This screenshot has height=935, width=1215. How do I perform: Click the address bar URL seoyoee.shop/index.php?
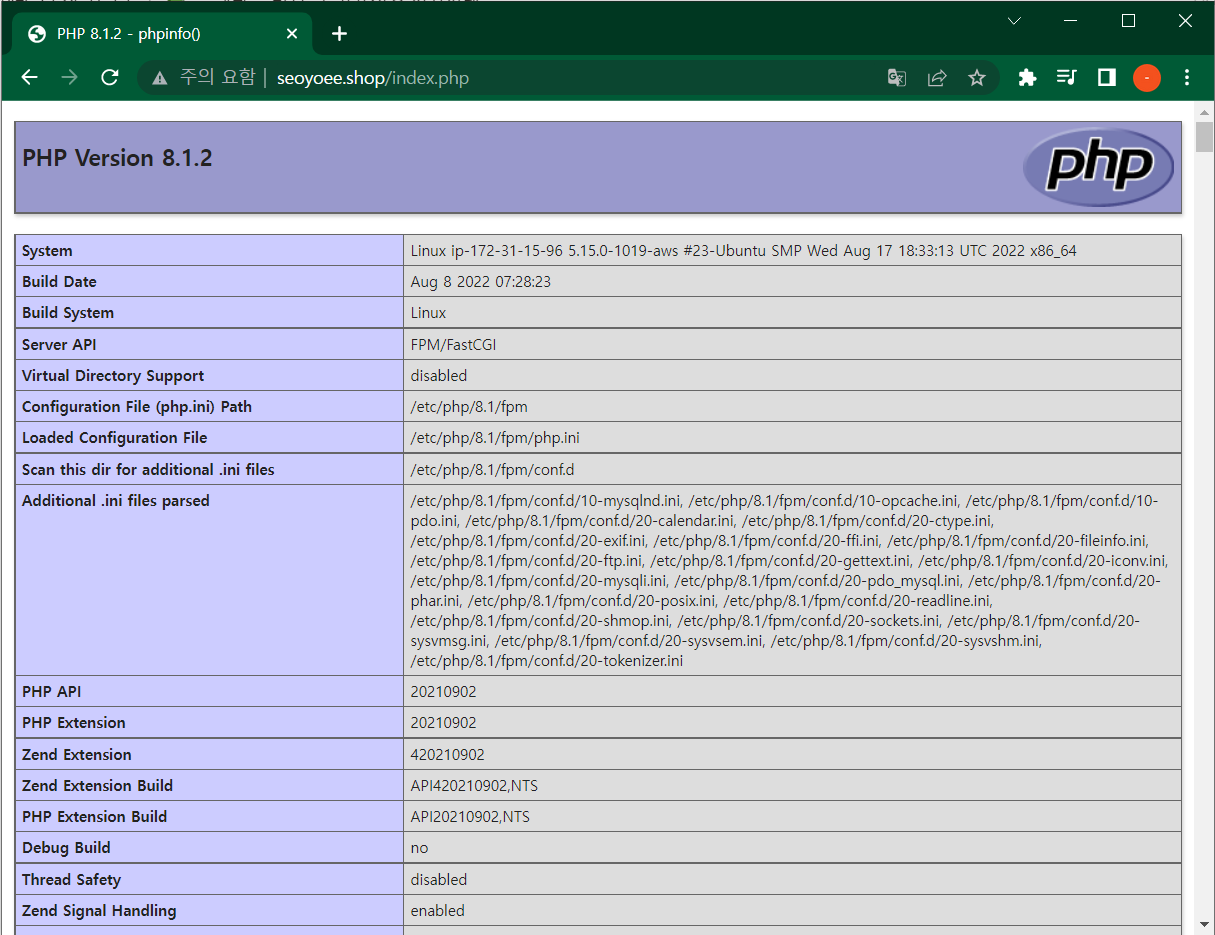point(373,78)
